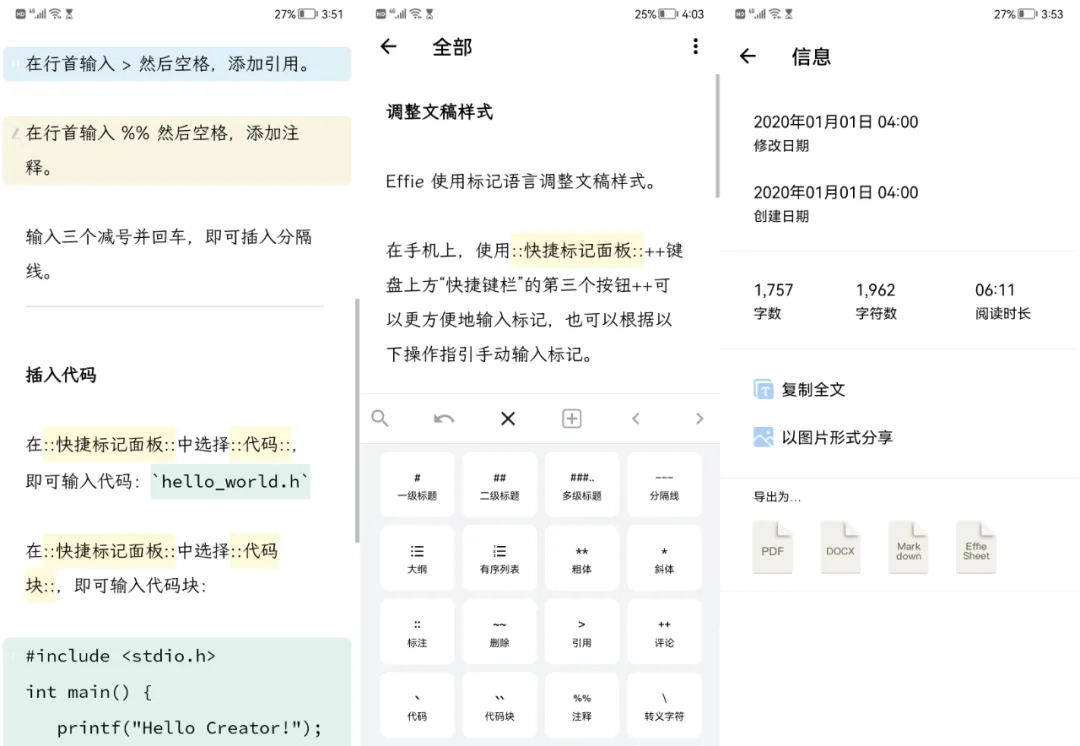The height and width of the screenshot is (746, 1080).
Task: Tap the 信息 title in header
Action: point(811,56)
